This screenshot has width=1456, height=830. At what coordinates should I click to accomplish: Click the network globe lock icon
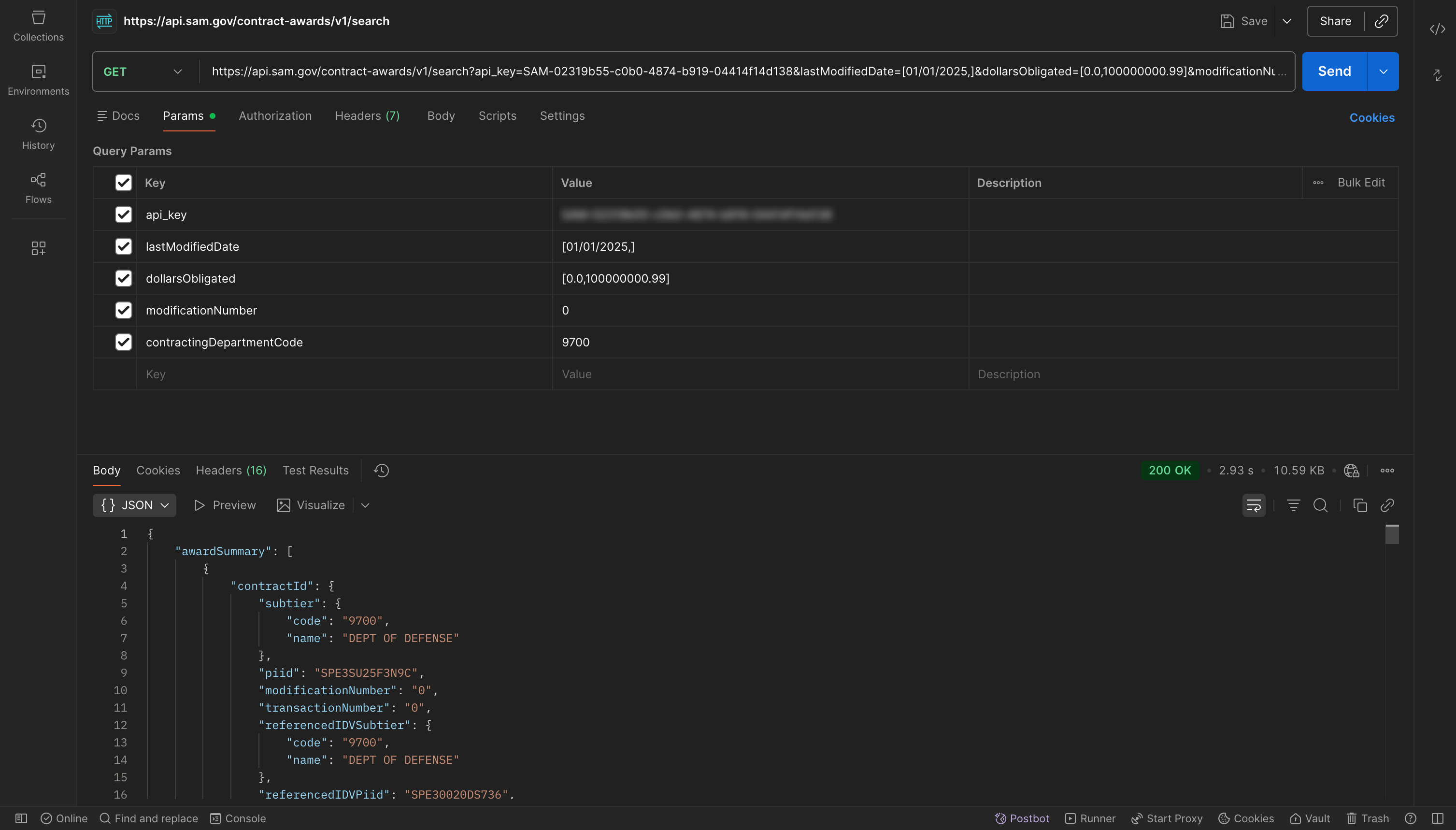[1351, 470]
